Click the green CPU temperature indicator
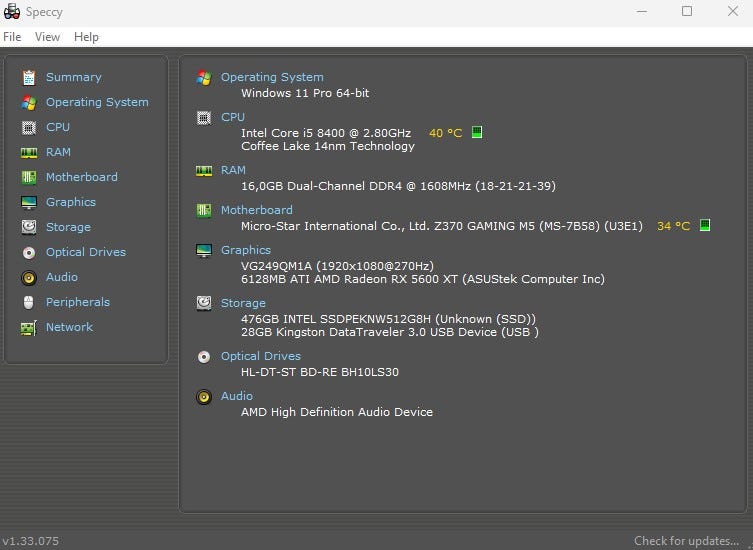The width and height of the screenshot is (753, 550). coord(477,132)
